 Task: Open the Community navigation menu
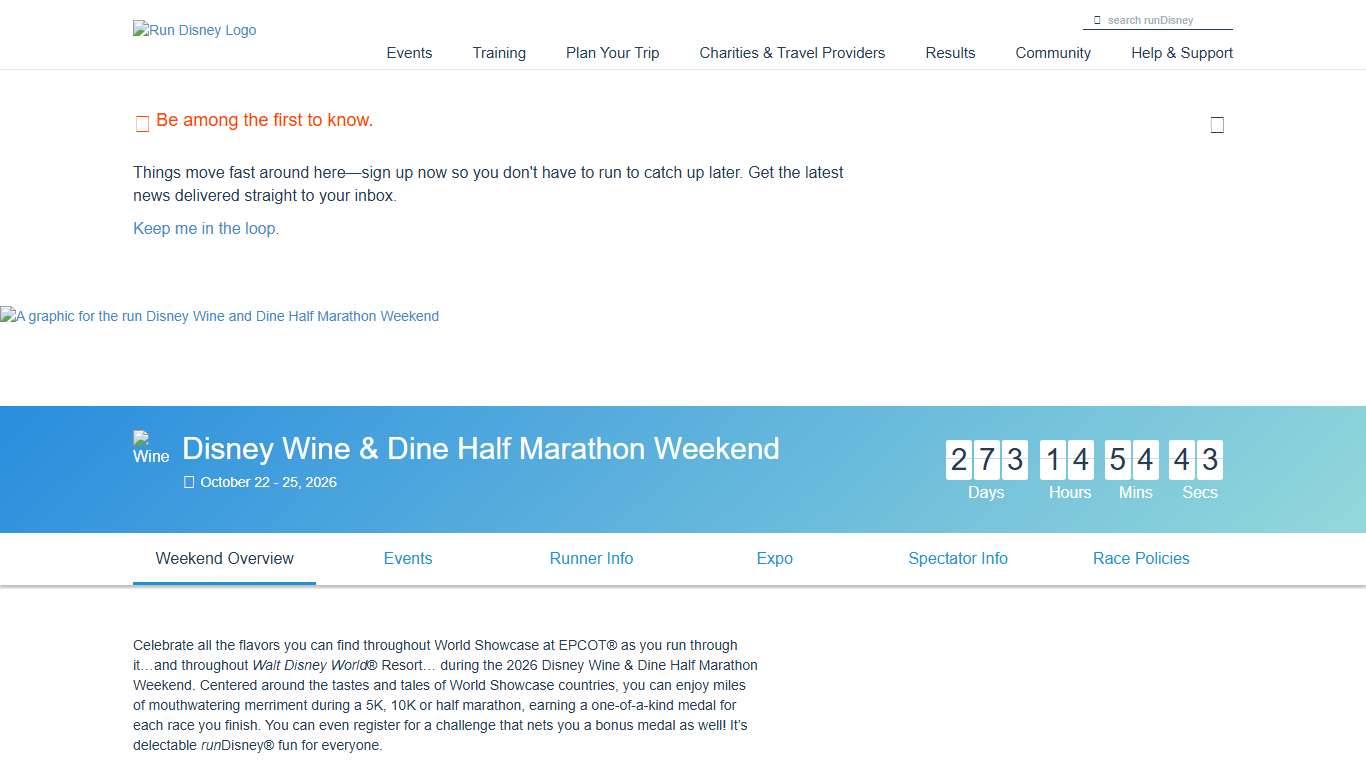pyautogui.click(x=1053, y=53)
